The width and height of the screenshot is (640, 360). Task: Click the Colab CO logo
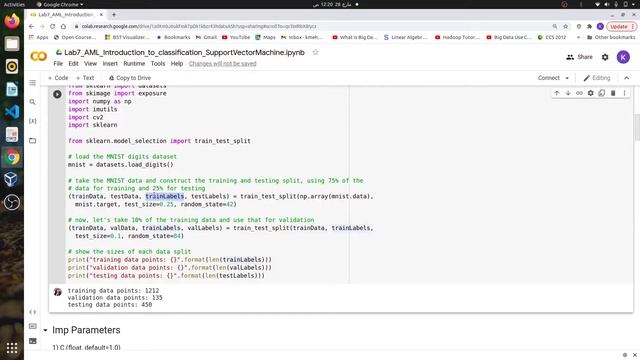39,56
